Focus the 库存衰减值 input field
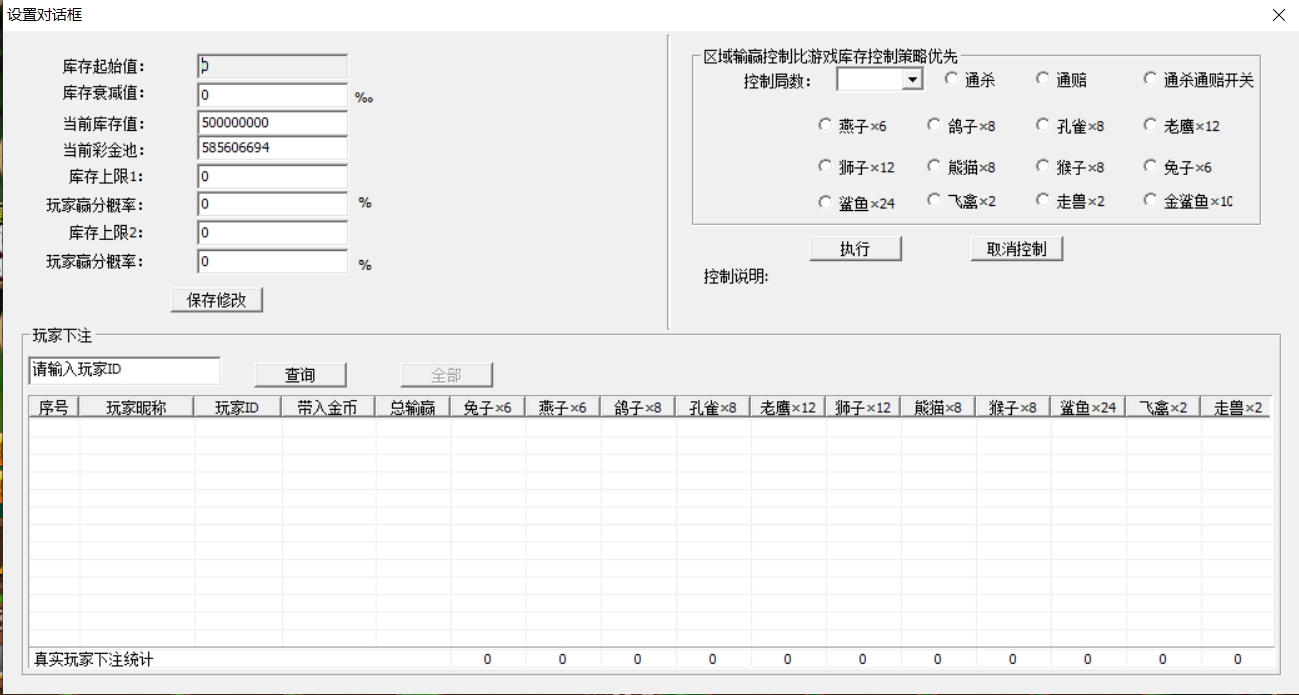The height and width of the screenshot is (695, 1299). pyautogui.click(x=272, y=96)
